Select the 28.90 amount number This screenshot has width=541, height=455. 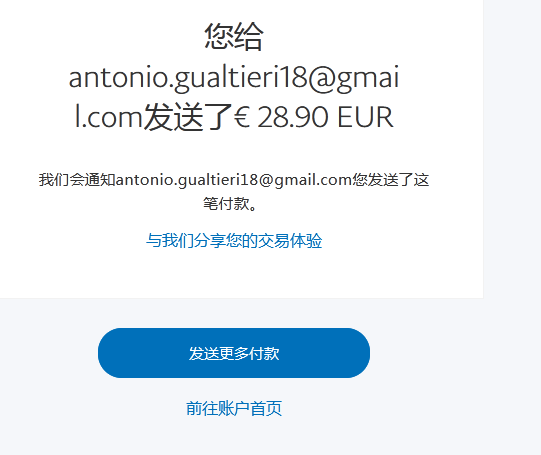click(293, 117)
